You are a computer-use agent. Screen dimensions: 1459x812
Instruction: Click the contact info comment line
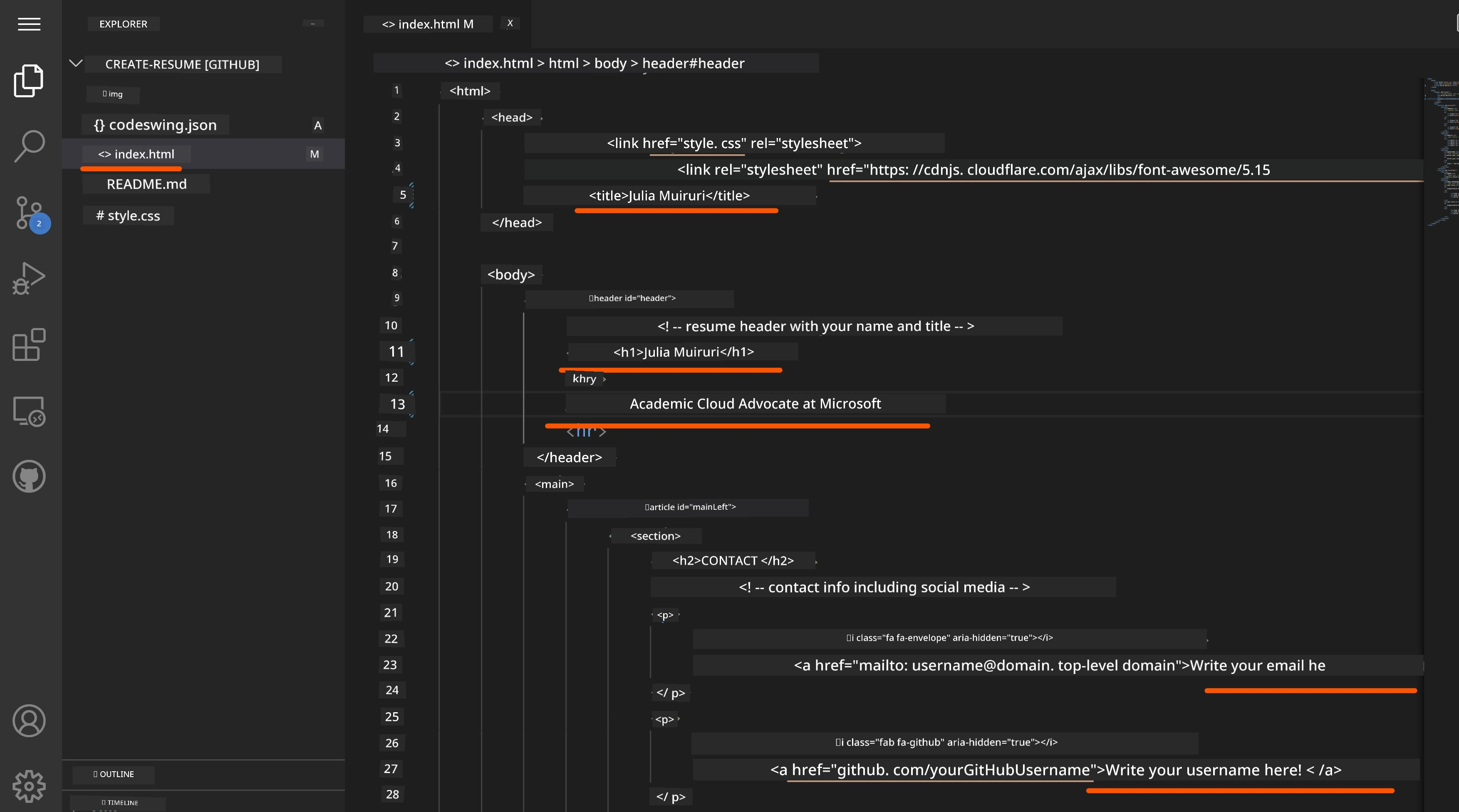pyautogui.click(x=884, y=587)
